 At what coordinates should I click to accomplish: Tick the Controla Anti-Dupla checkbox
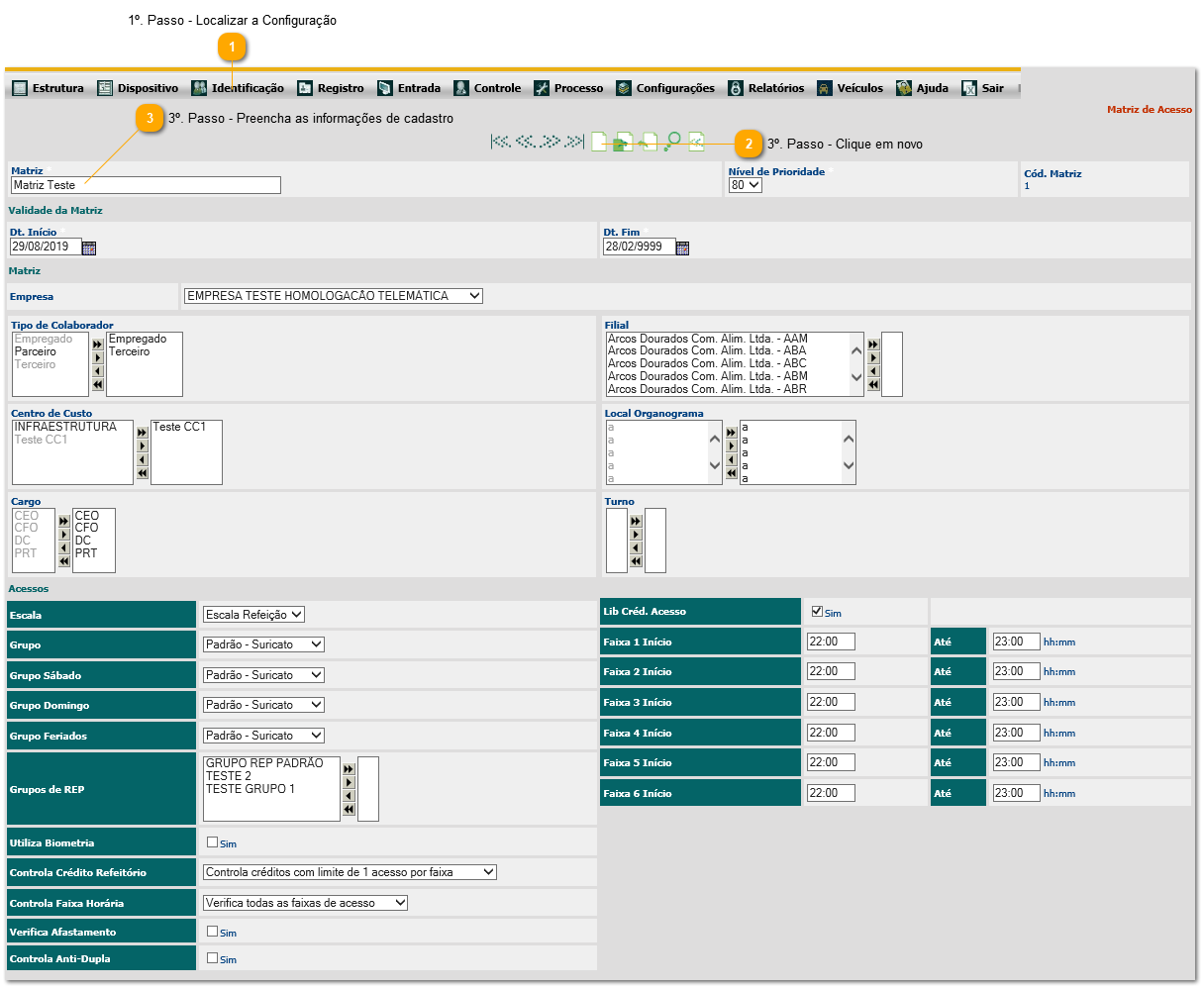click(x=212, y=958)
